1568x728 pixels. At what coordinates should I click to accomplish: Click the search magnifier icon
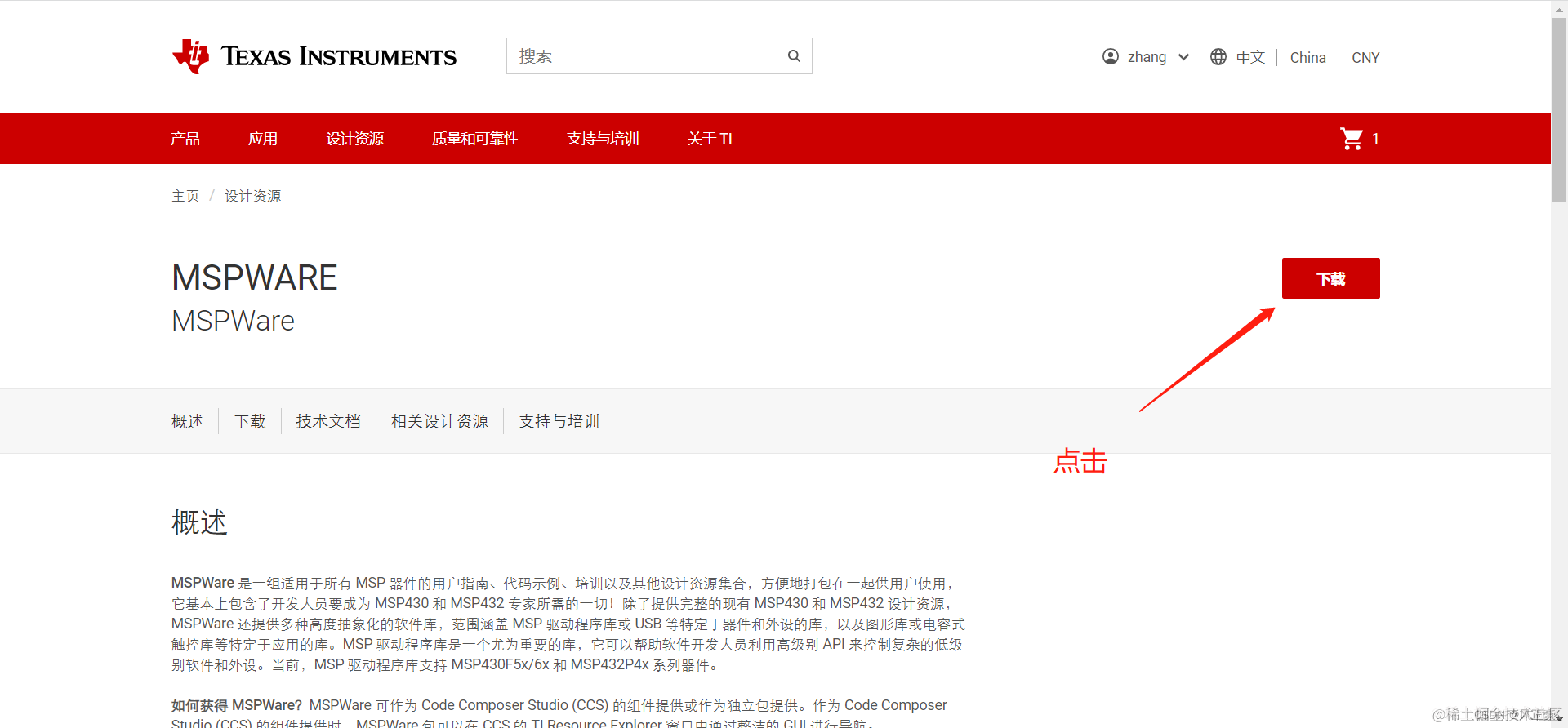pyautogui.click(x=794, y=56)
